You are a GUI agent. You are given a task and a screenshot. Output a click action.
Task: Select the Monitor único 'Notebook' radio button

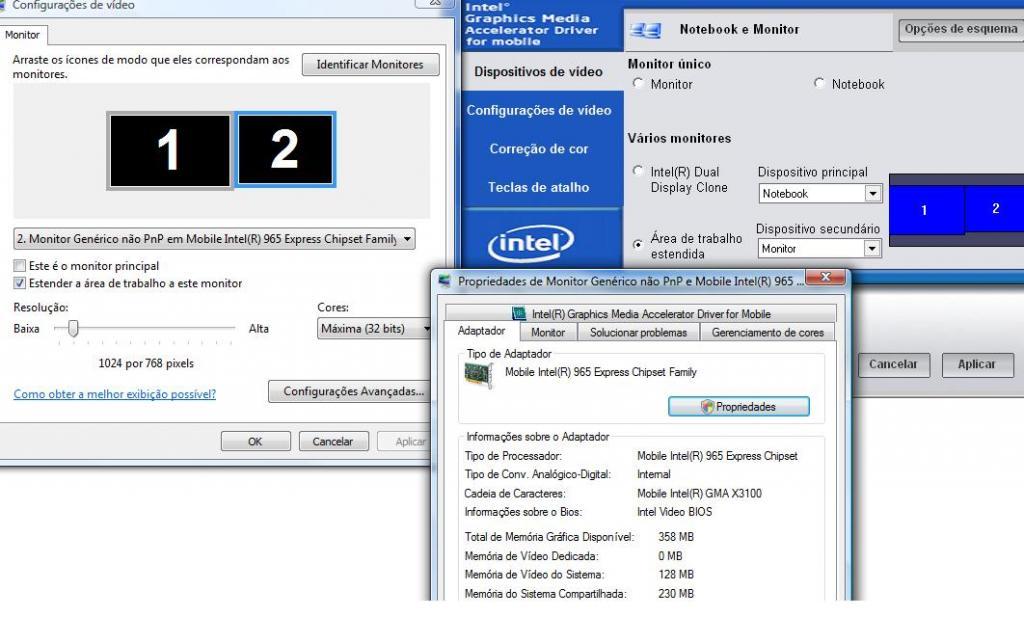[x=820, y=84]
